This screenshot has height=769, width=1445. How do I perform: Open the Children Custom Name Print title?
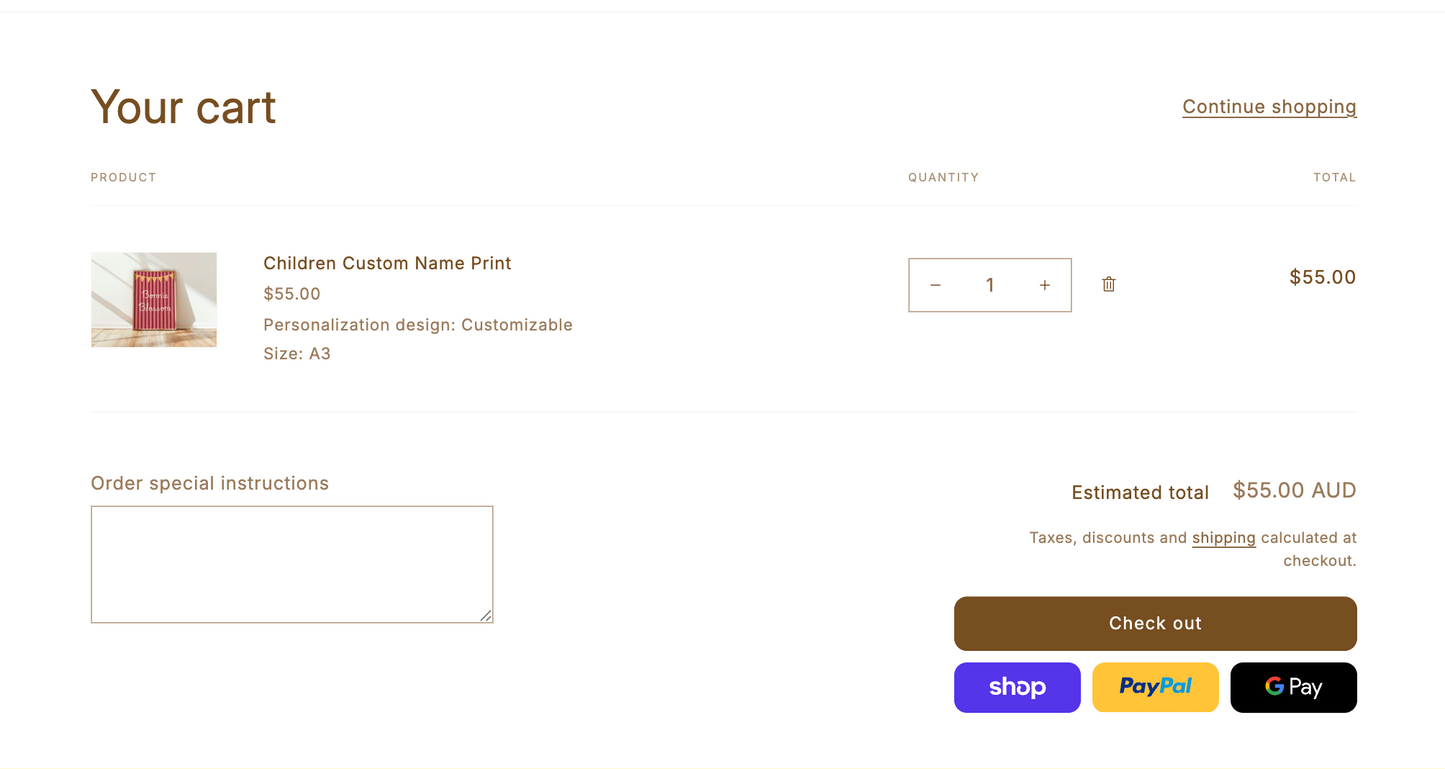(387, 263)
